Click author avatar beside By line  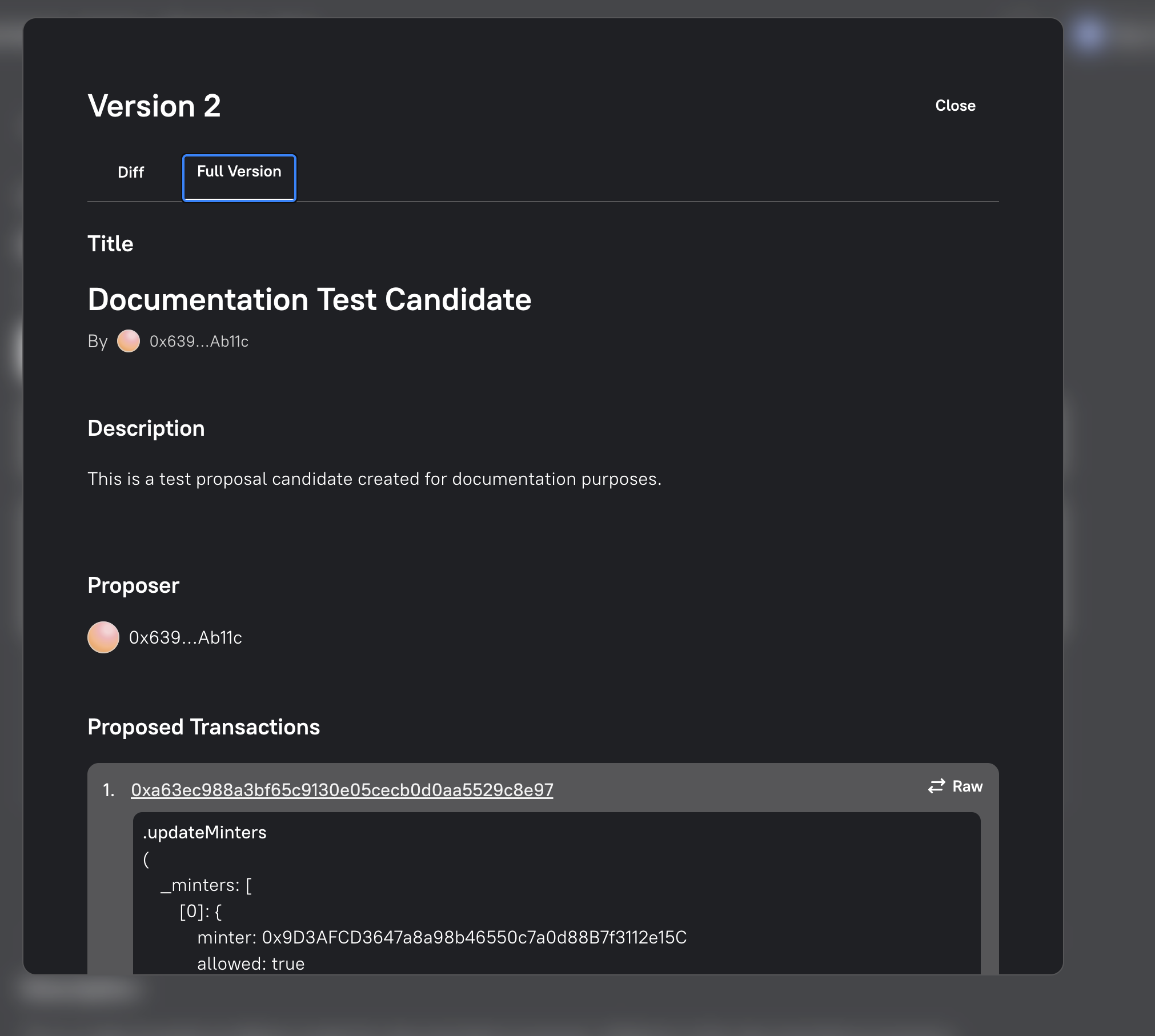129,341
